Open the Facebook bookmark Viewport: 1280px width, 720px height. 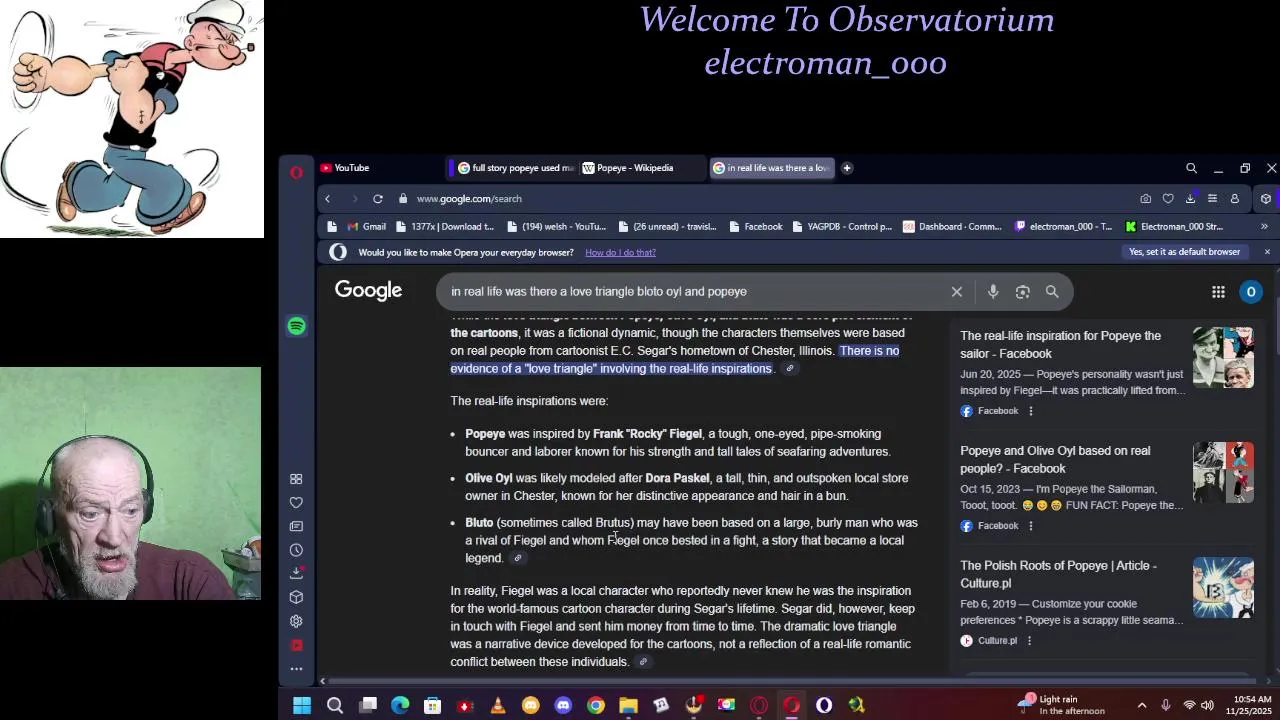755,227
